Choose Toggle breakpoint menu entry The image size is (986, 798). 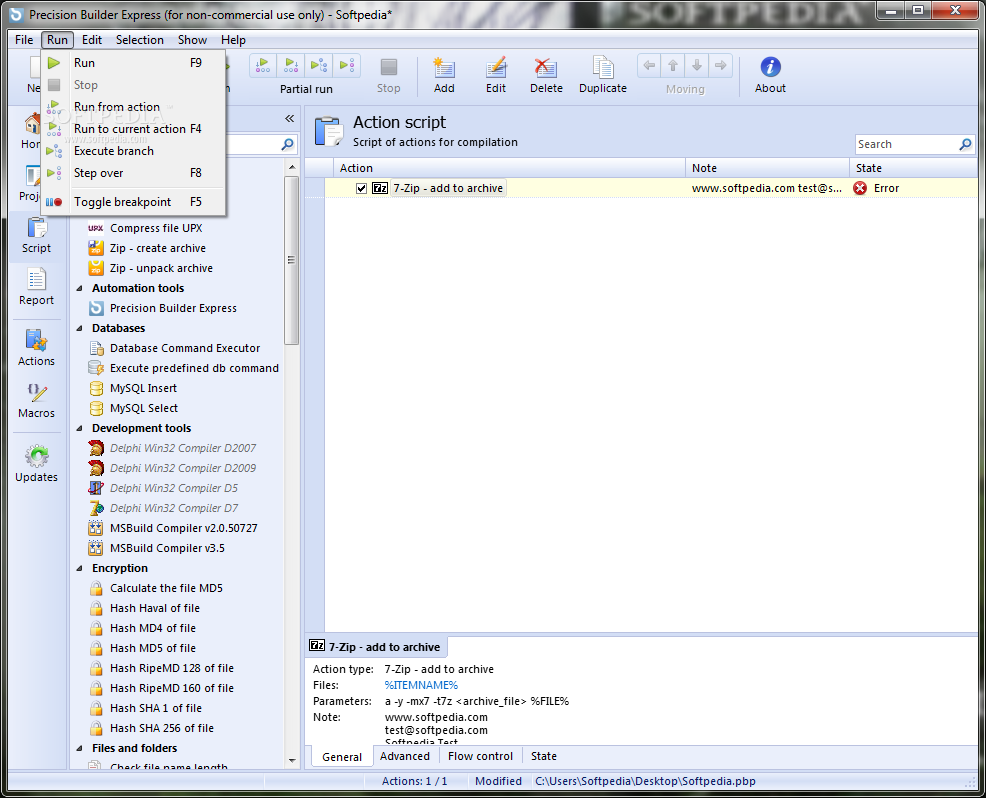pos(133,202)
